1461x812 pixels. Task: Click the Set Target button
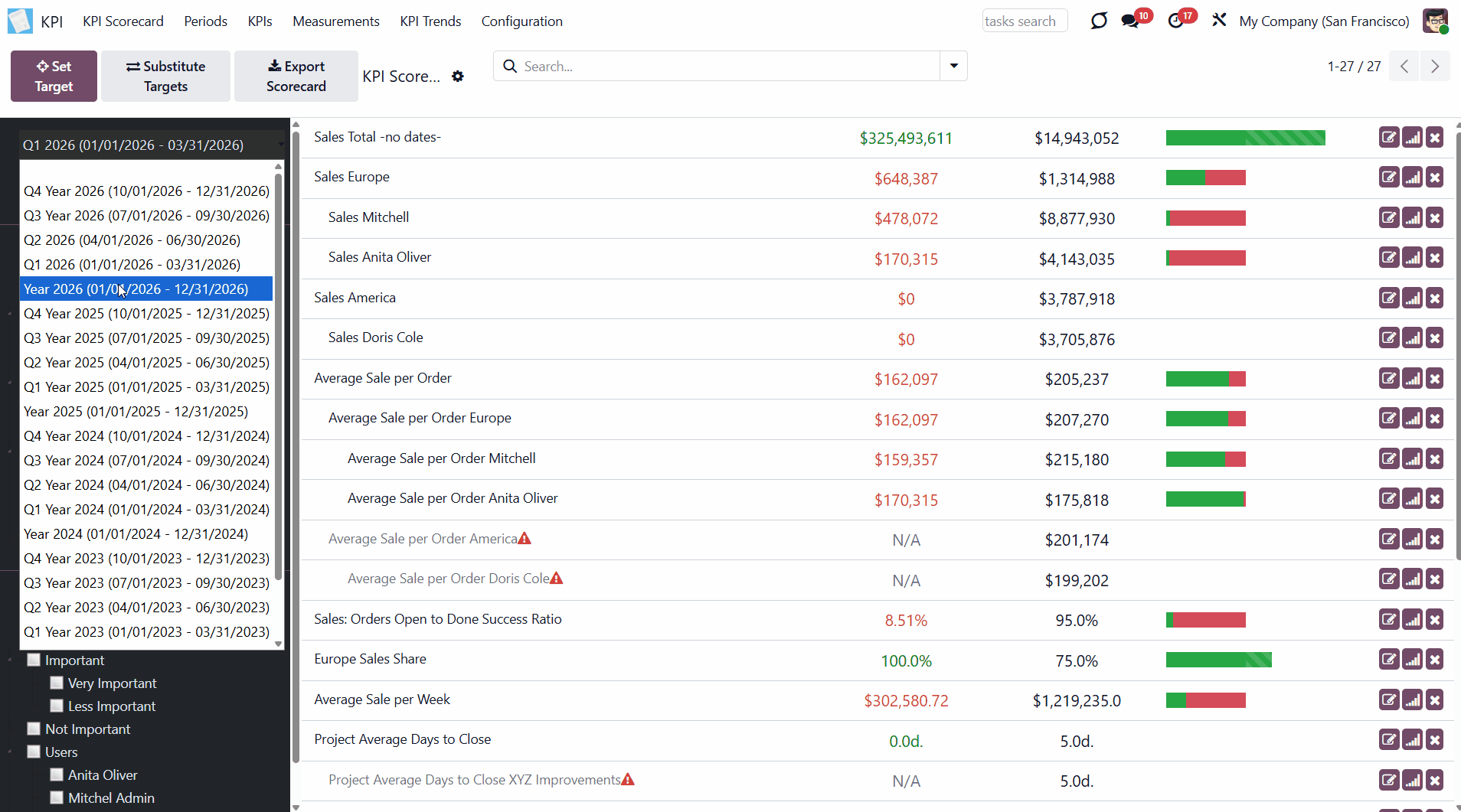pos(54,77)
